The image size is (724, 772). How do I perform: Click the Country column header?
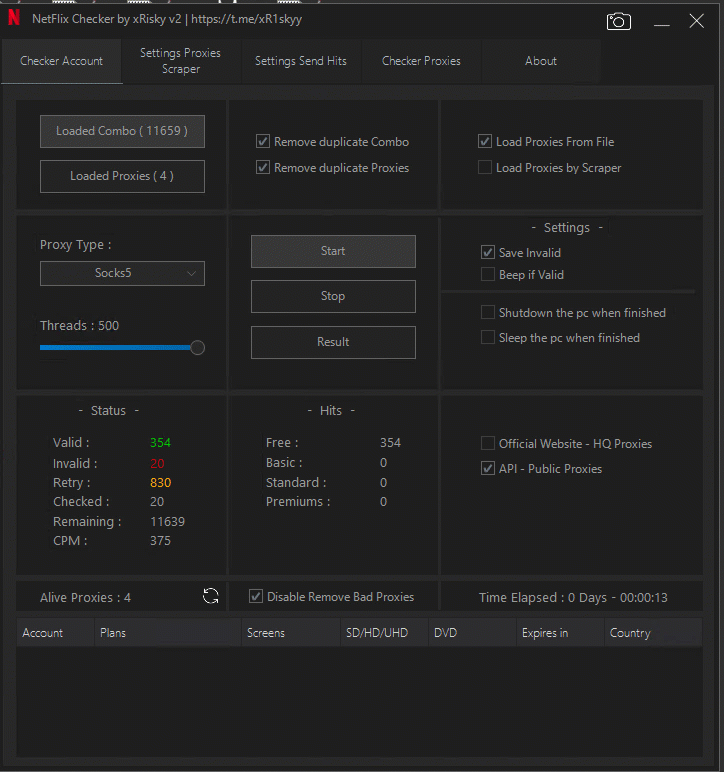pos(654,633)
